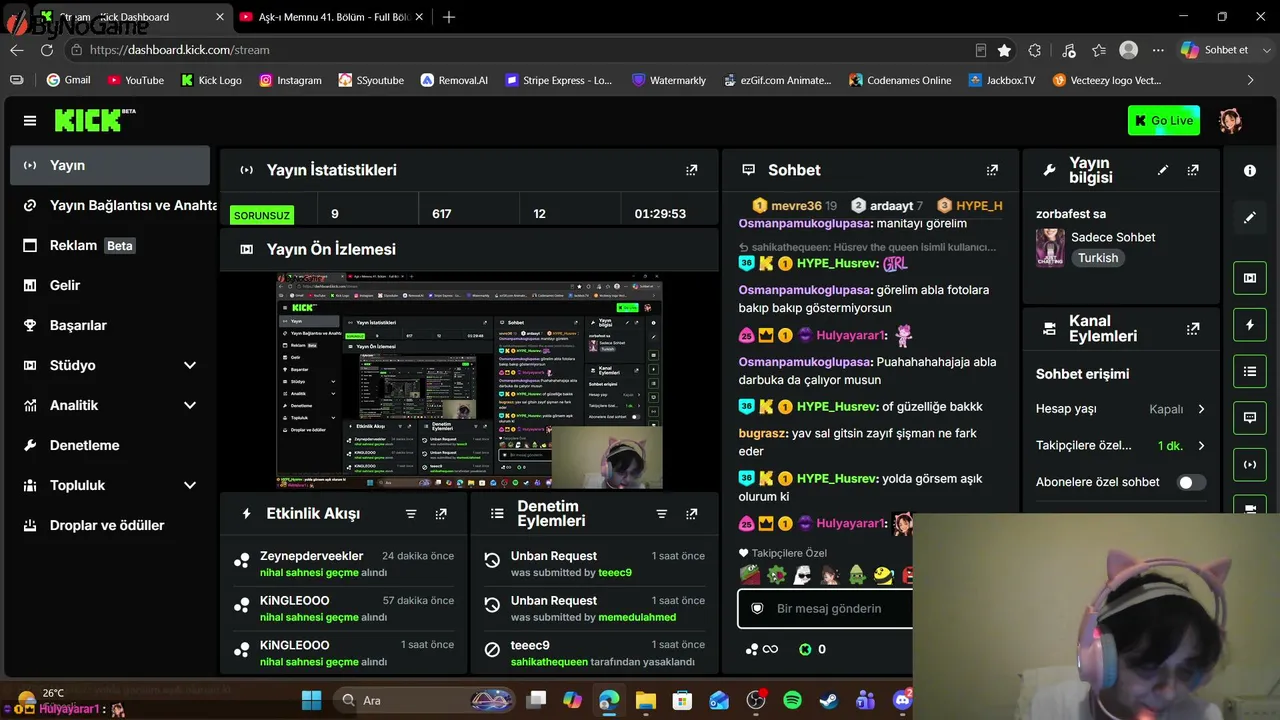Open the Hesap yaşı setting chevron
The width and height of the screenshot is (1280, 720).
[x=1201, y=409]
